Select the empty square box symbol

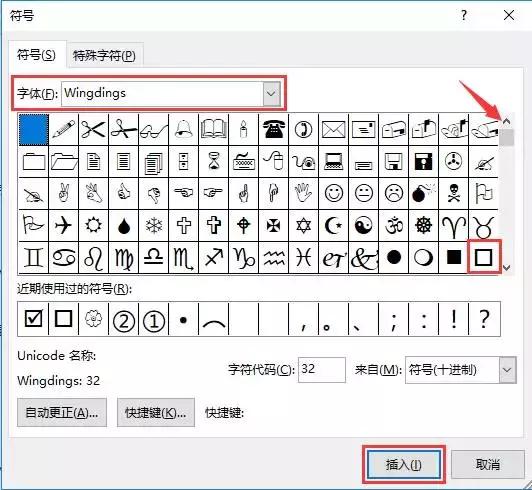[483, 258]
